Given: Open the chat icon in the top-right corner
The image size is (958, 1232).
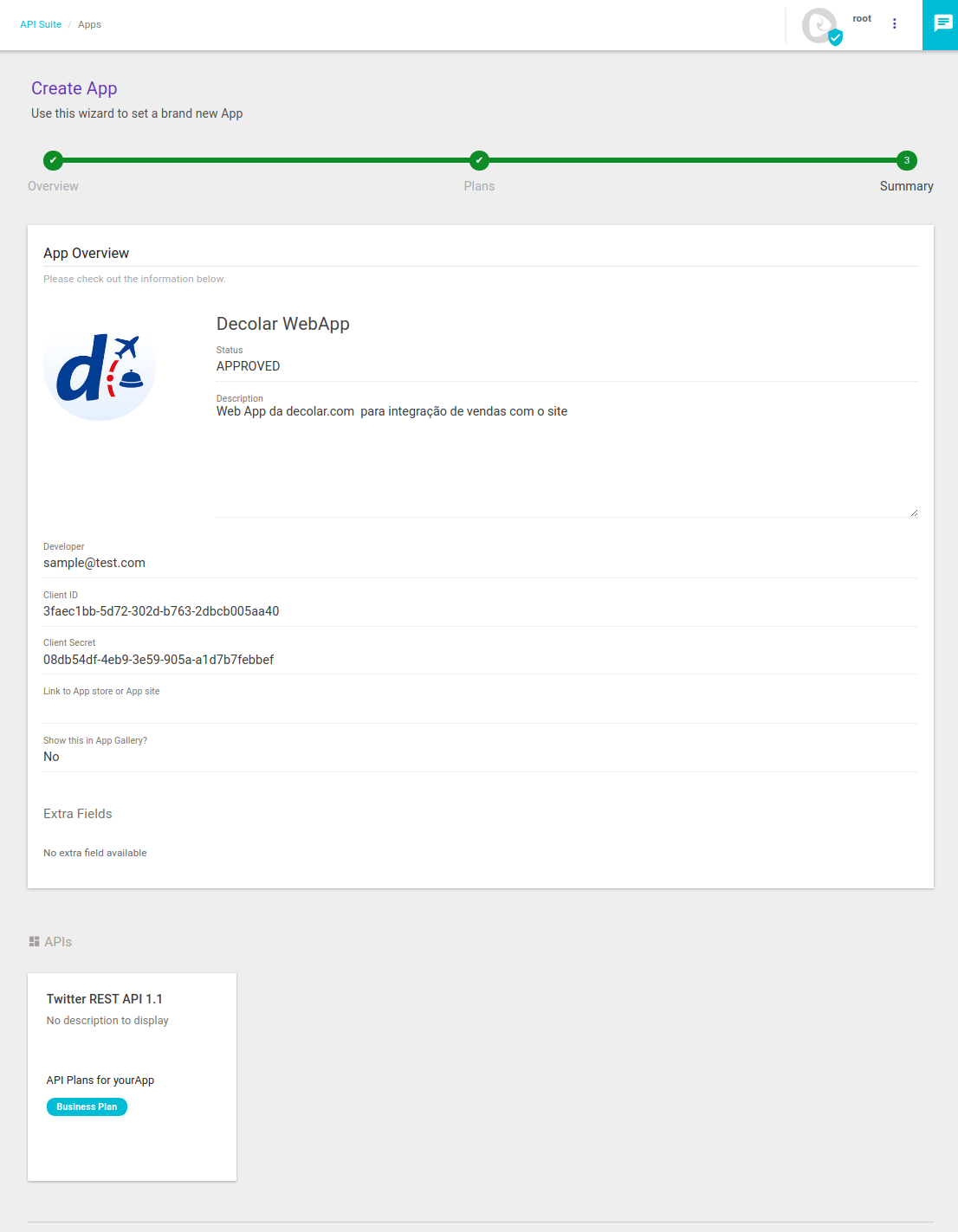Looking at the screenshot, I should click(941, 23).
